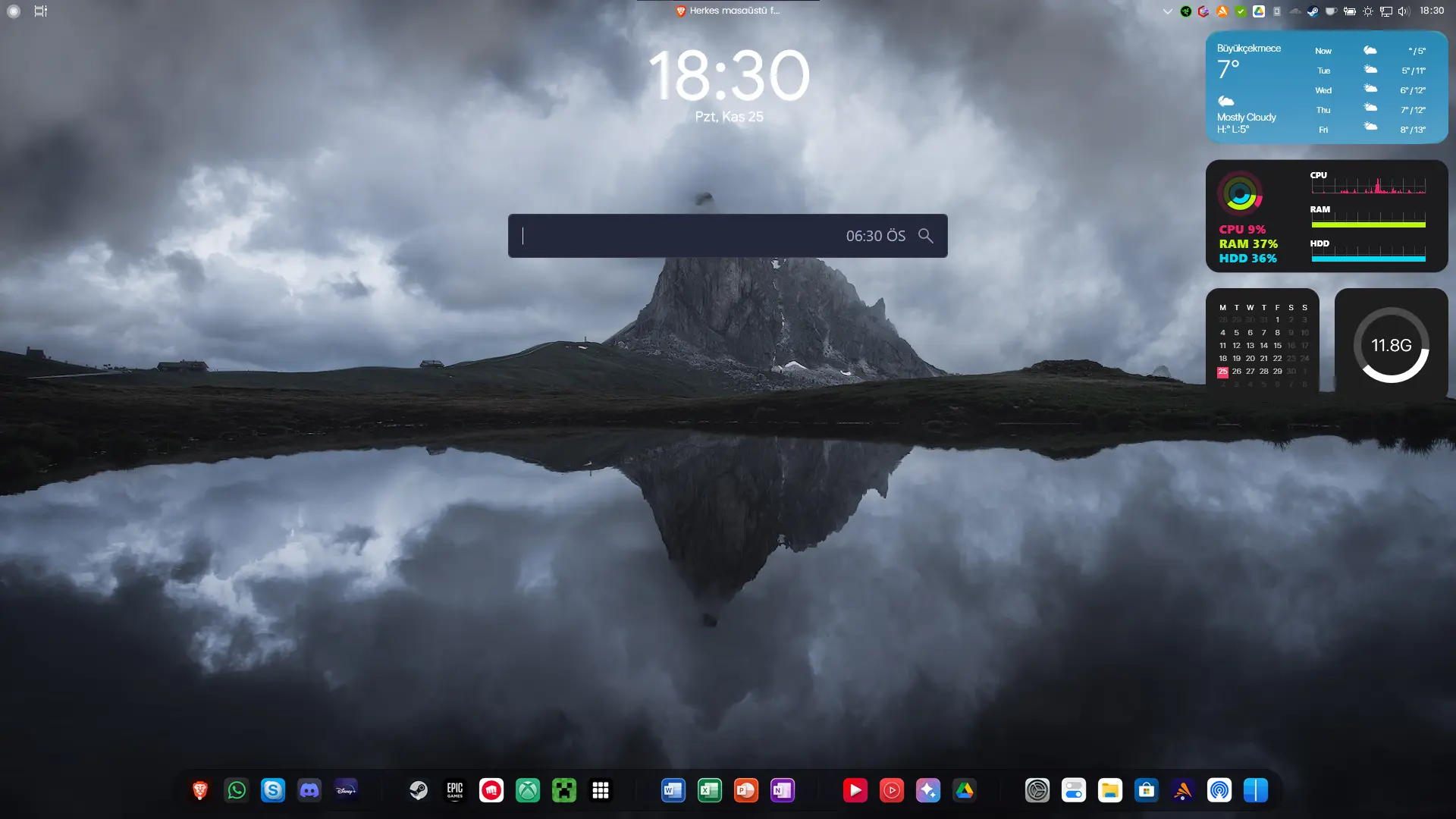The image size is (1456, 819).
Task: Open Skype in the dock
Action: (273, 790)
